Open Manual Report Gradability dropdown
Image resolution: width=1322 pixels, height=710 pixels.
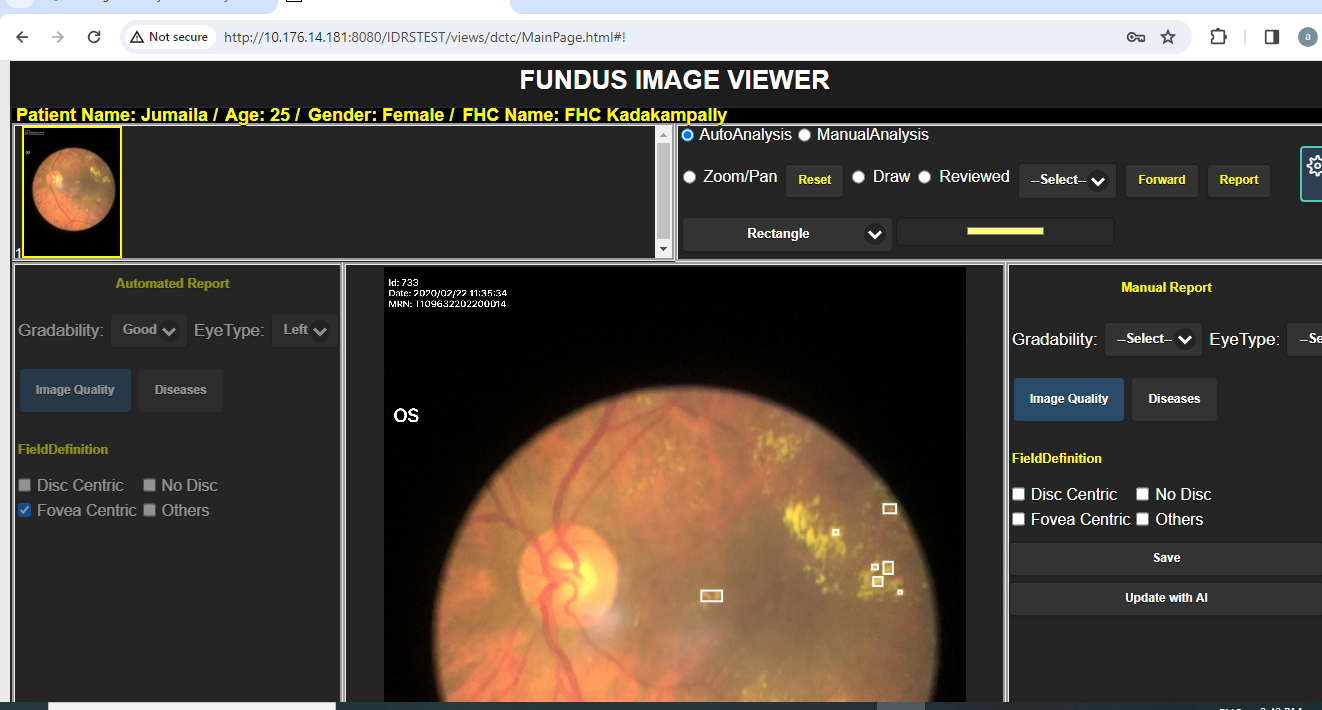1153,340
